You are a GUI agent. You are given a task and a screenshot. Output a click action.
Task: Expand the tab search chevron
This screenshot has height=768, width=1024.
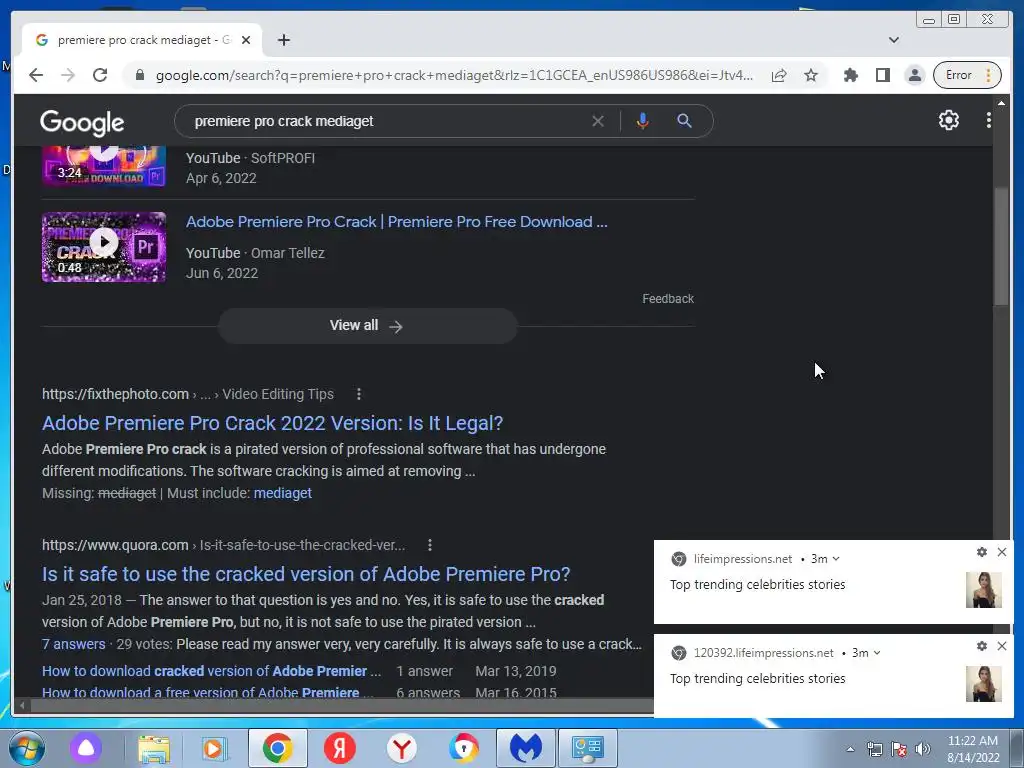coord(893,40)
